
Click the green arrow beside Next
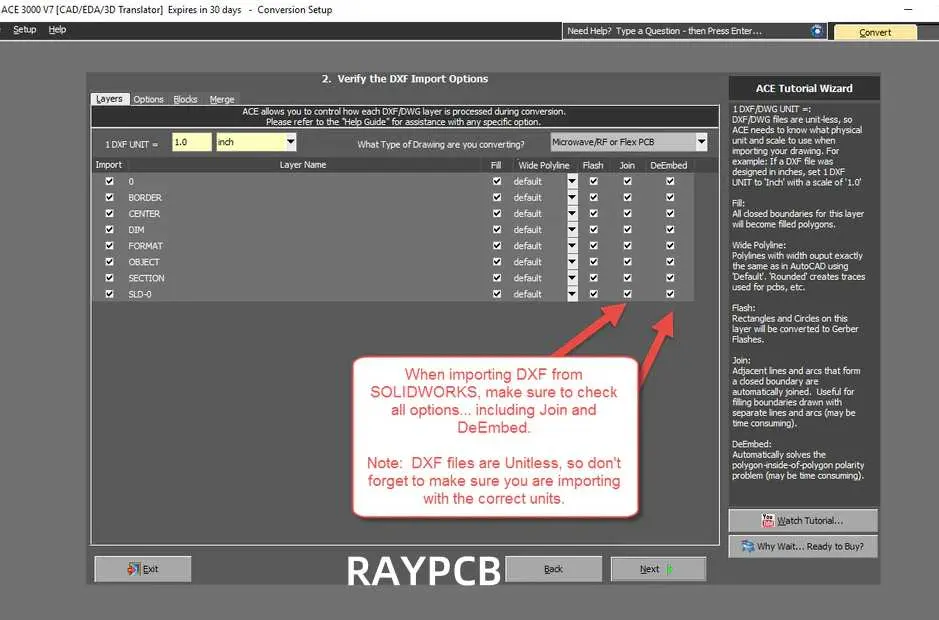point(669,569)
